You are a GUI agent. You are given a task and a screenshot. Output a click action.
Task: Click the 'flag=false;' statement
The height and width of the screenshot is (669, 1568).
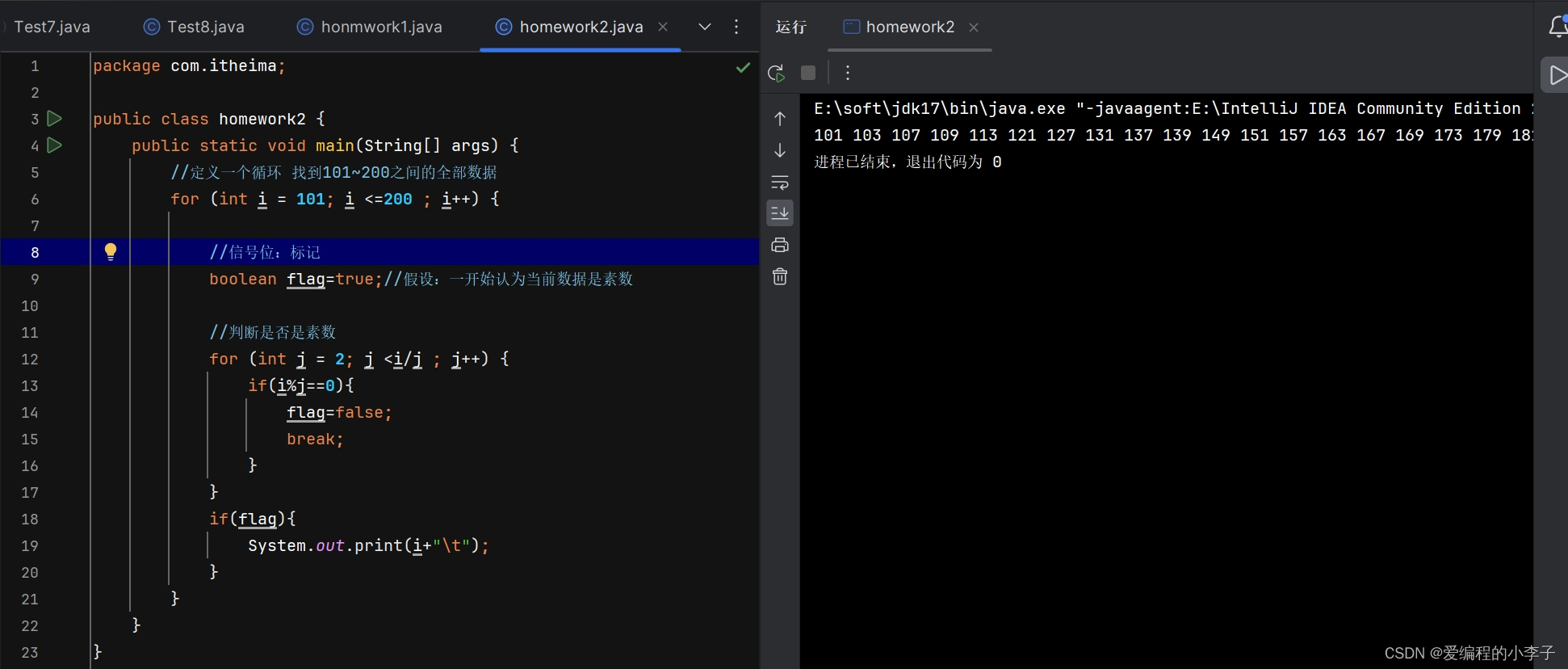coord(339,412)
